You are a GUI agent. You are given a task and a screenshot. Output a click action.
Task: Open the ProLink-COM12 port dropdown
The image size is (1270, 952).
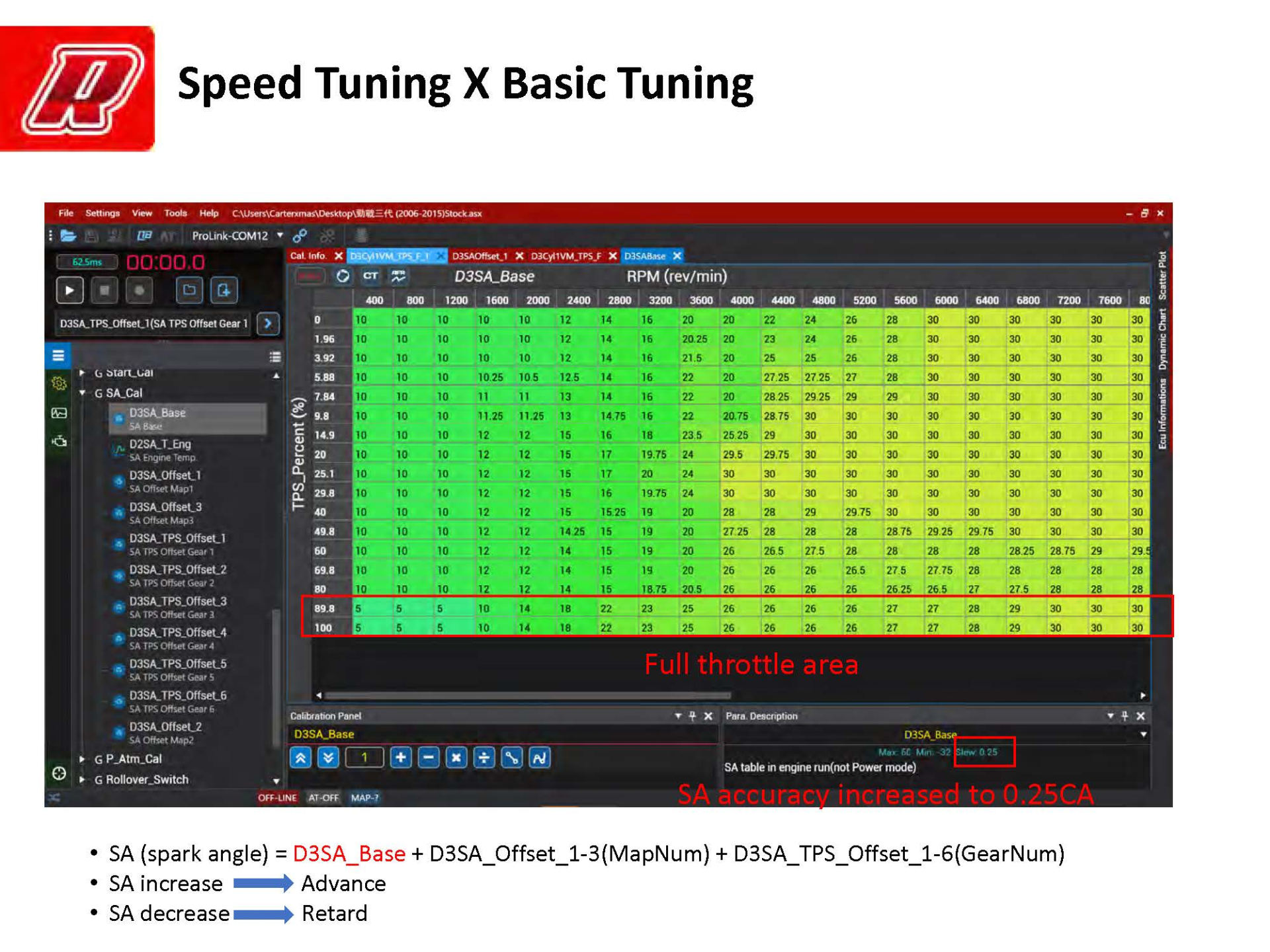coord(280,235)
